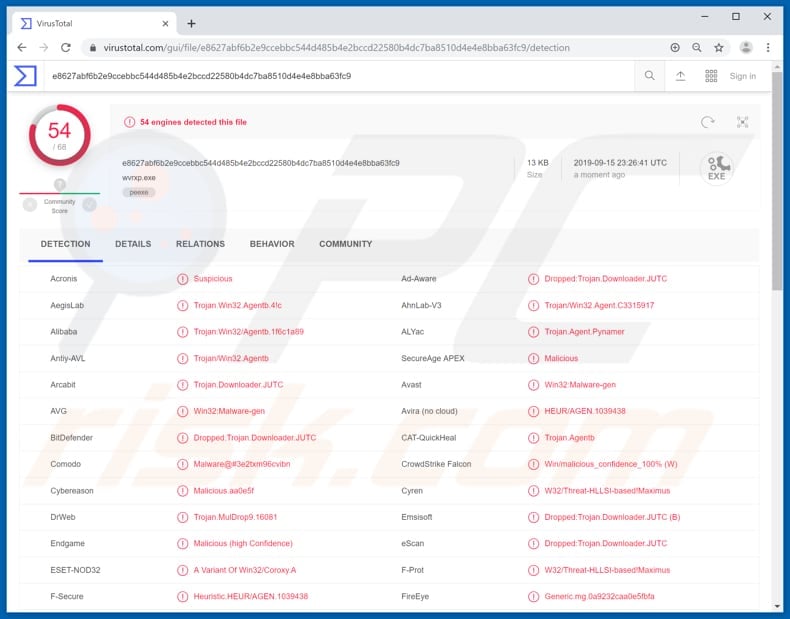Switch to the BEHAVIOR tab
Screen dimensions: 790x619
click(x=272, y=244)
